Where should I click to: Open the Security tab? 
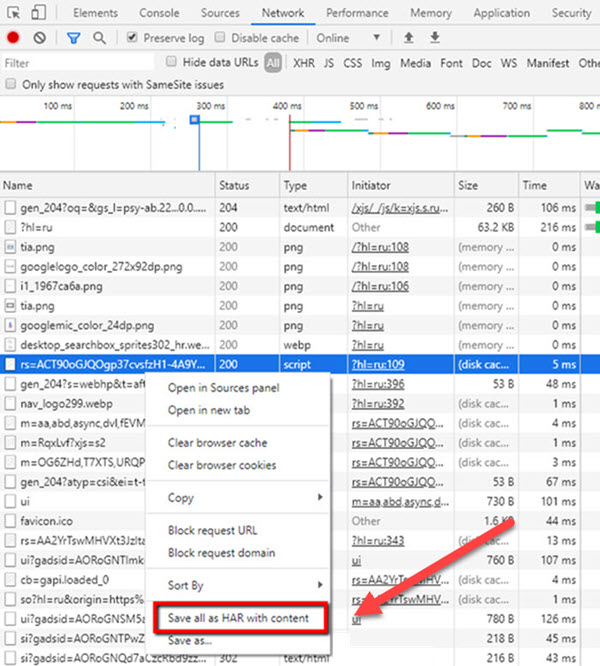click(571, 13)
